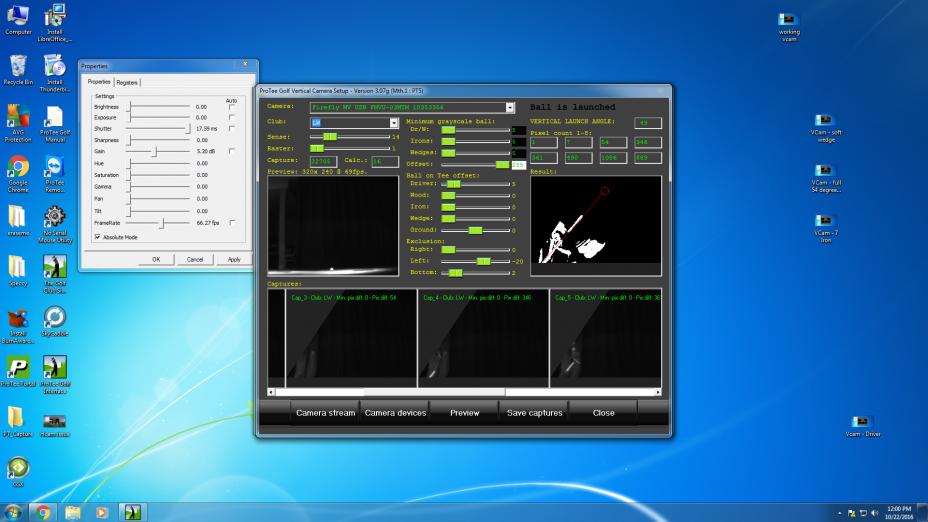Enable Auto checkbox for Brightness

[x=231, y=107]
